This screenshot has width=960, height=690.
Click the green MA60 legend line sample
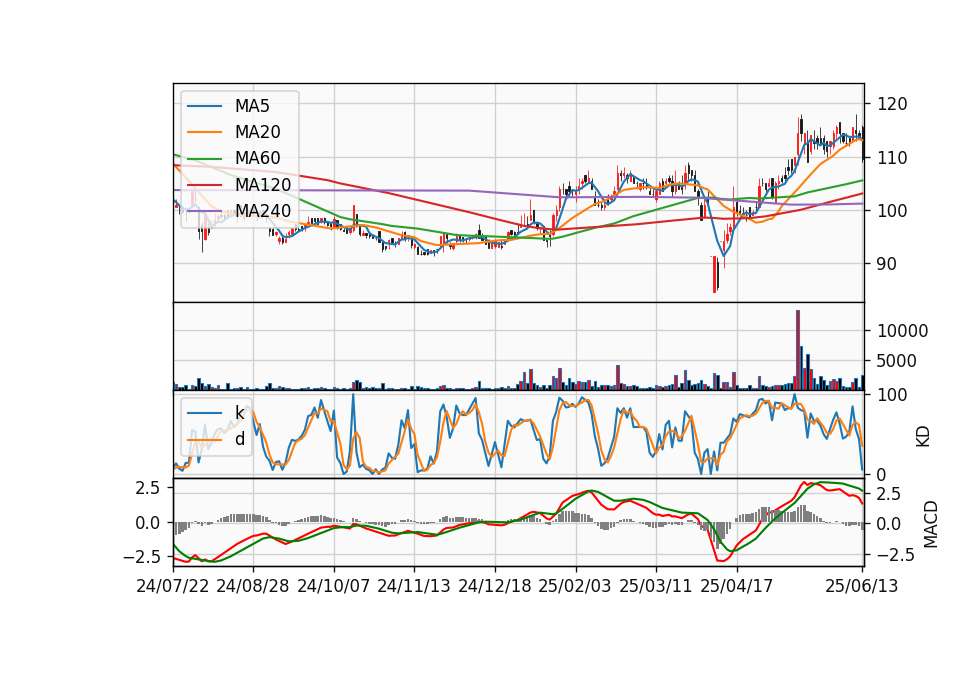204,159
